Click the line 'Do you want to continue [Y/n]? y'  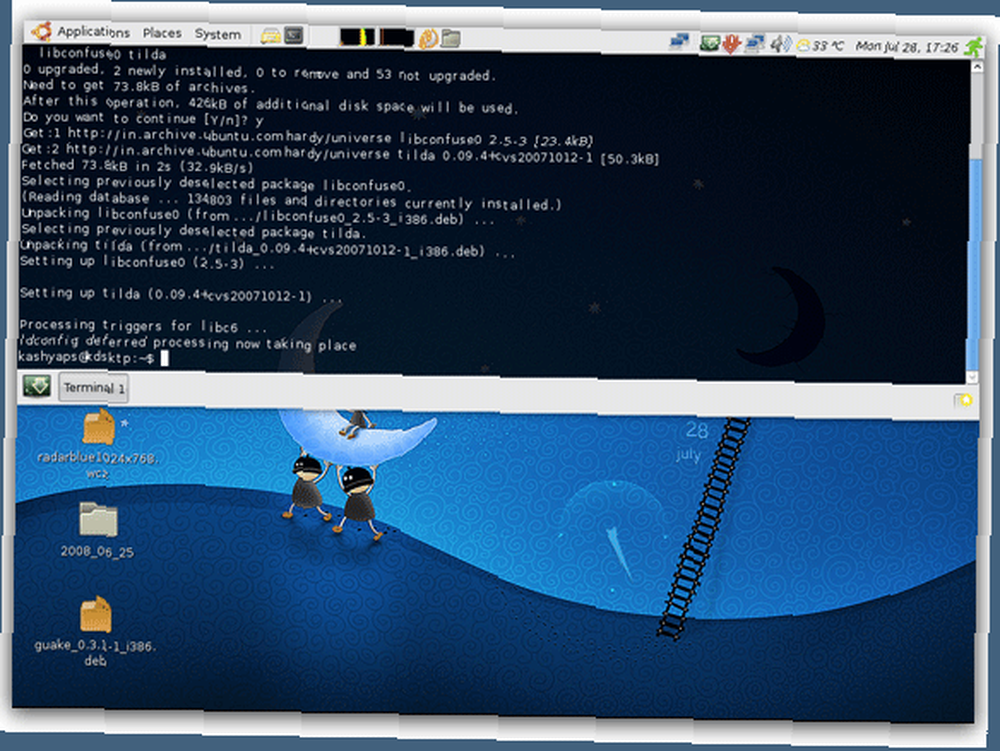click(143, 119)
